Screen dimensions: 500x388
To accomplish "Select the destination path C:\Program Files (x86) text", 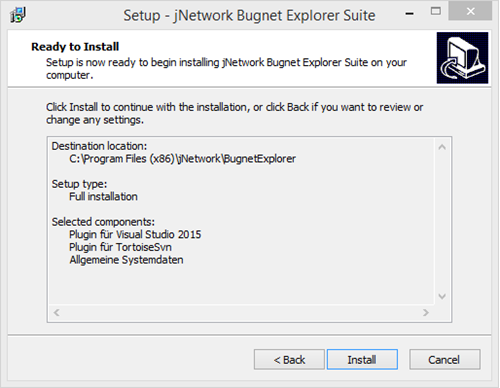I will (183, 159).
